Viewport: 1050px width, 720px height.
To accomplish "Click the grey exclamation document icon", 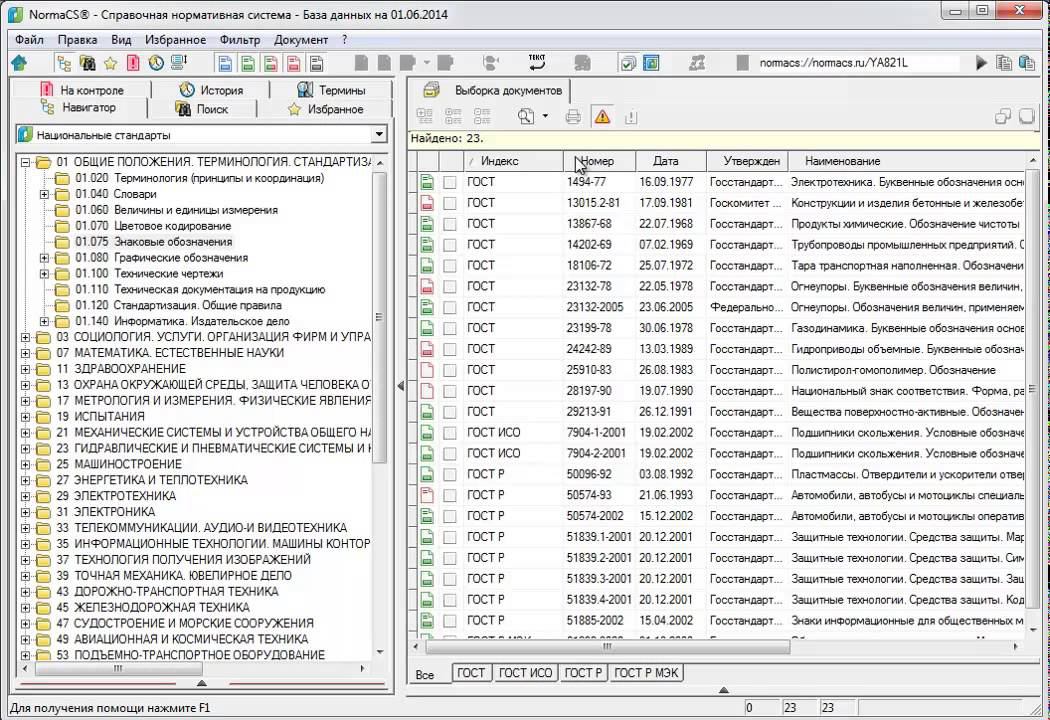I will (x=631, y=117).
